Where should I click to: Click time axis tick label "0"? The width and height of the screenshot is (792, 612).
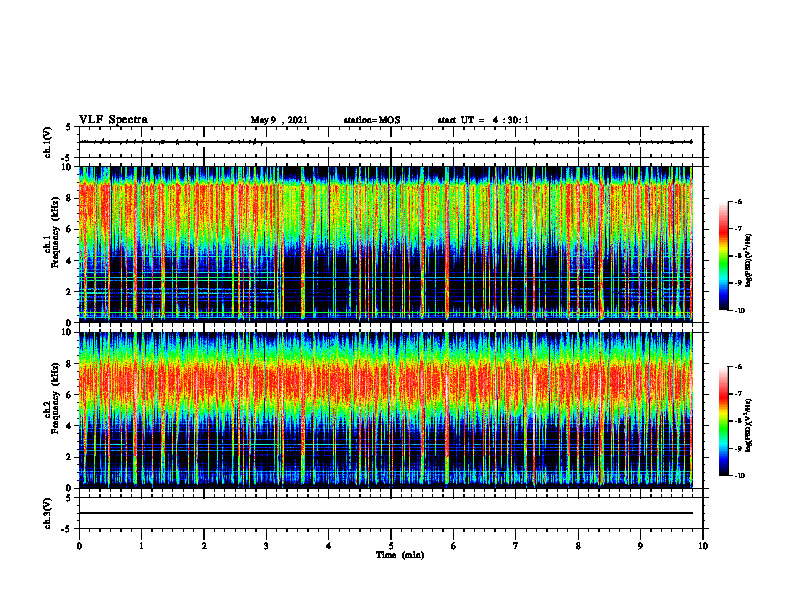point(79,546)
